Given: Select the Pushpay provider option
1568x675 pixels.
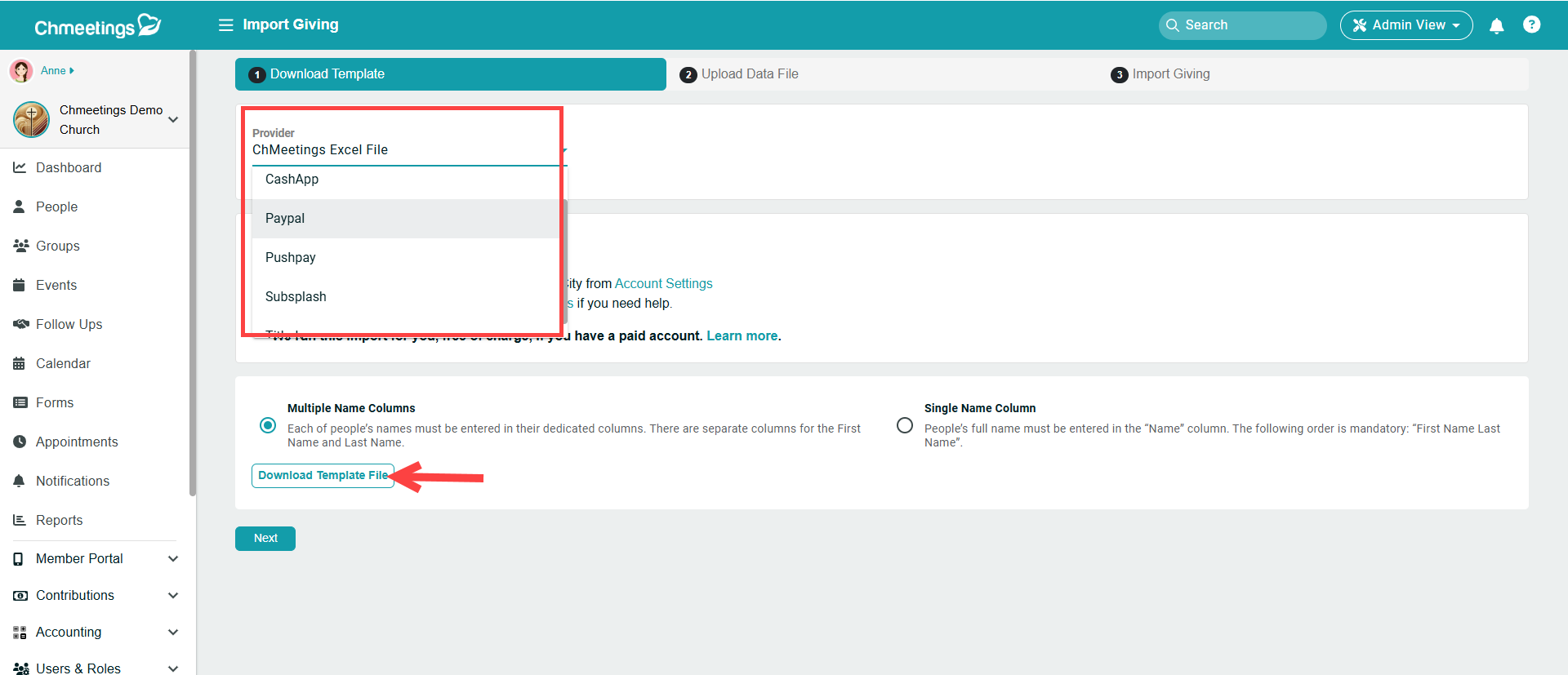Looking at the screenshot, I should 290,258.
